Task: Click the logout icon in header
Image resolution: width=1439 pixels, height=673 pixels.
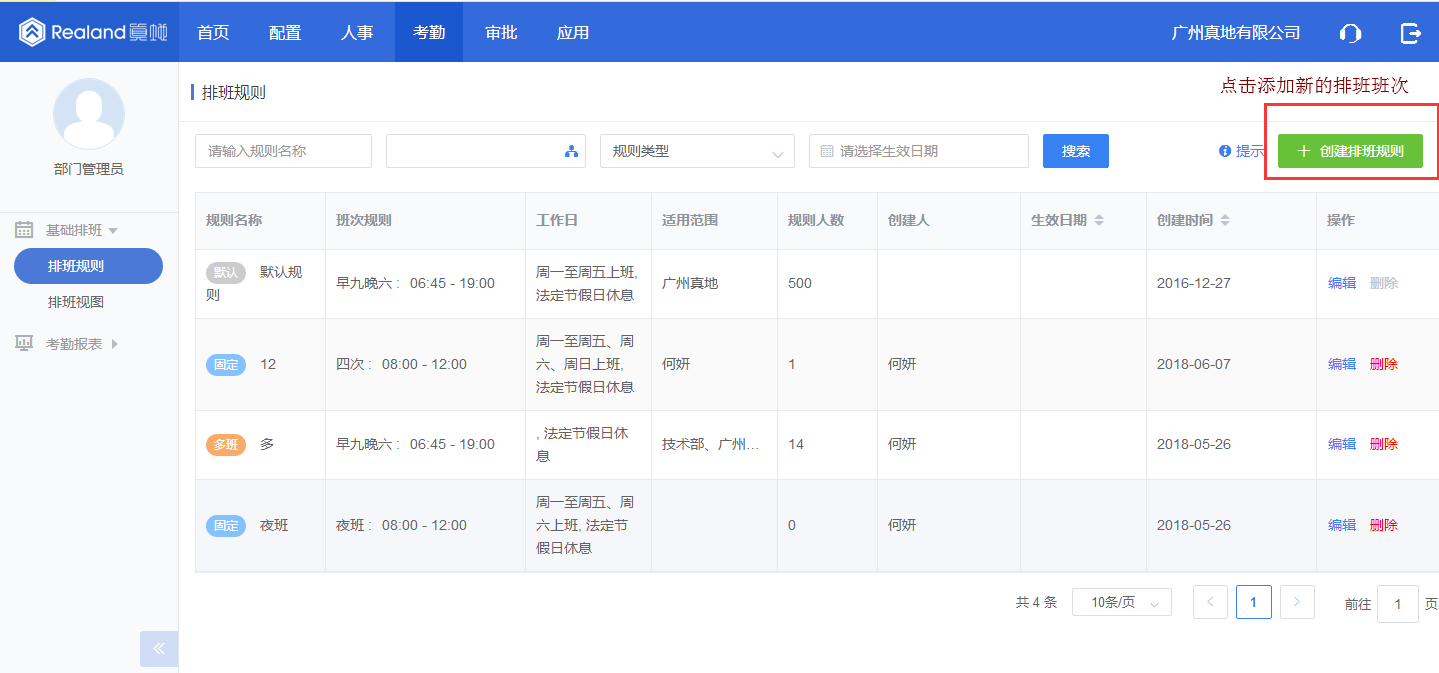Action: (1410, 33)
